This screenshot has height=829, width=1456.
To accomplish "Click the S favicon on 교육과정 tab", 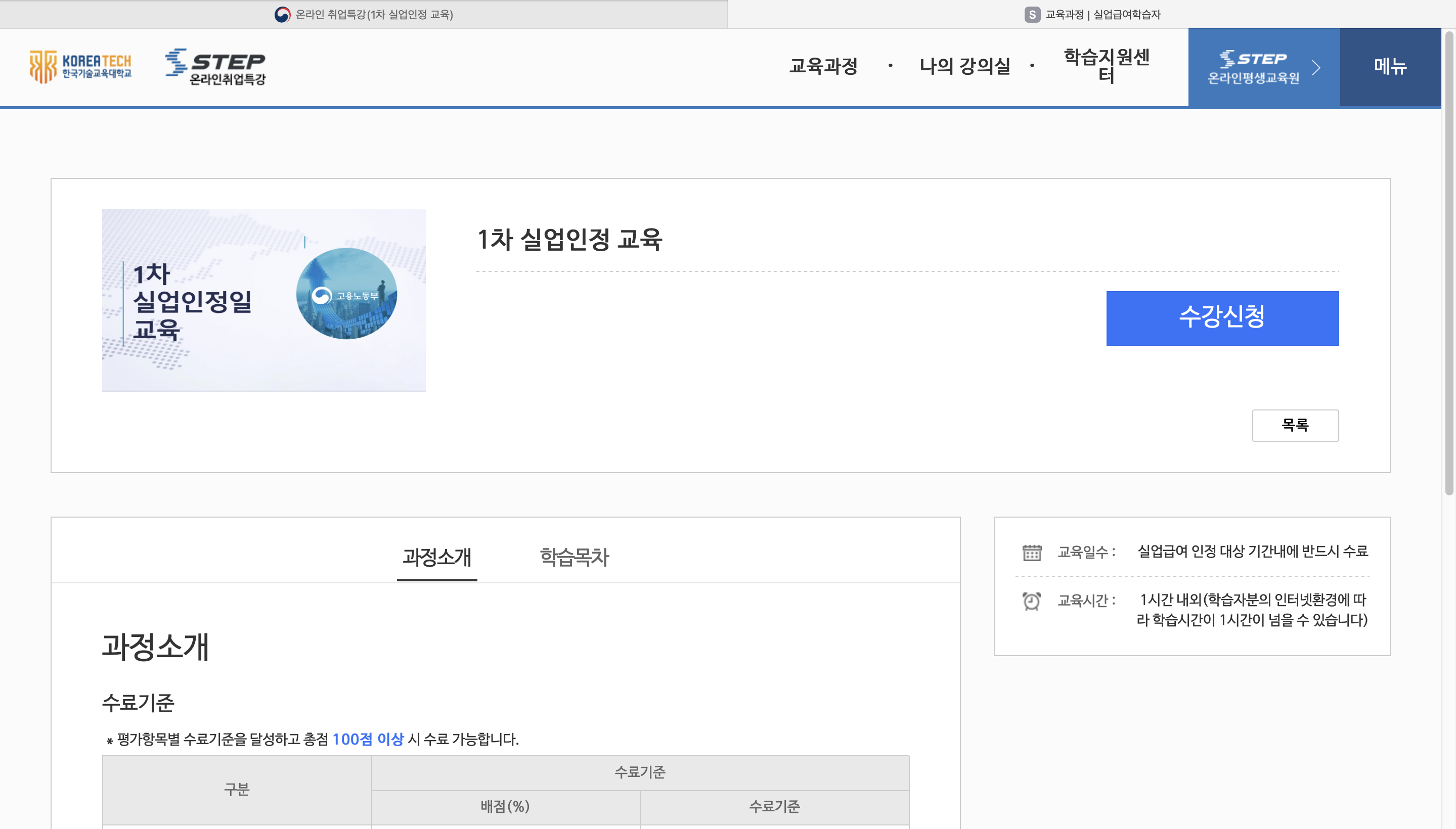I will (1032, 14).
